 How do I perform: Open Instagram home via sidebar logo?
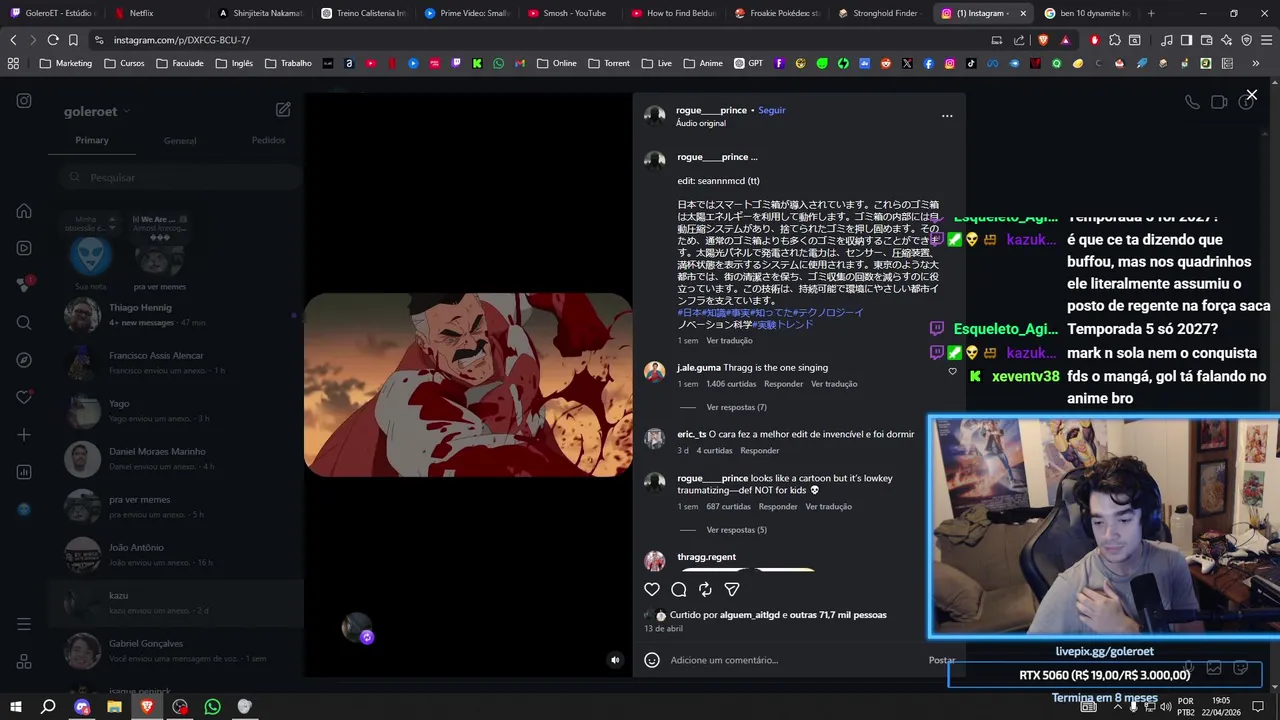24,101
